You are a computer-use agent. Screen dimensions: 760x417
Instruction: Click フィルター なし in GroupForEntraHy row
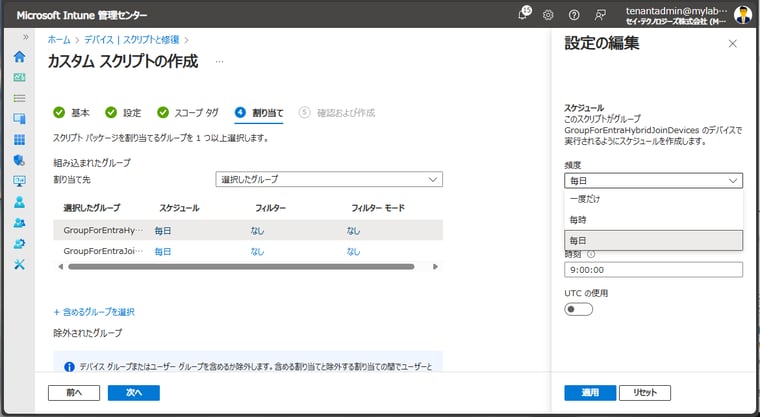pos(257,231)
